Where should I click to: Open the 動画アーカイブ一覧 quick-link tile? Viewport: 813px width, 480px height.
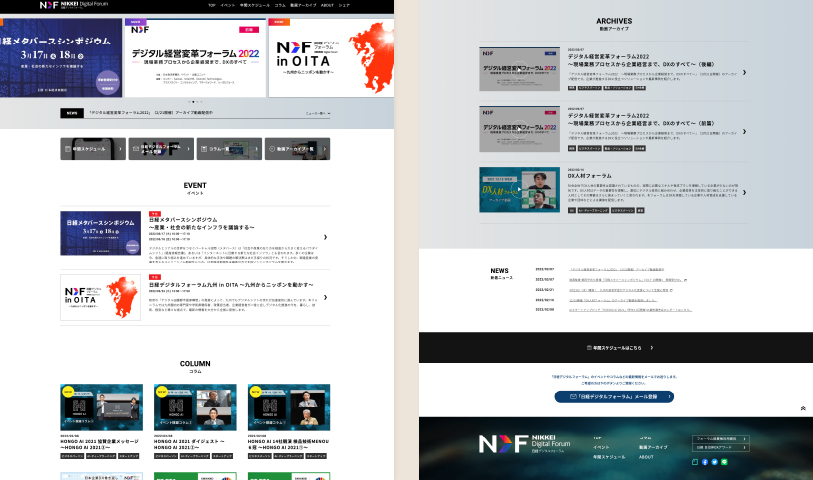click(x=298, y=149)
